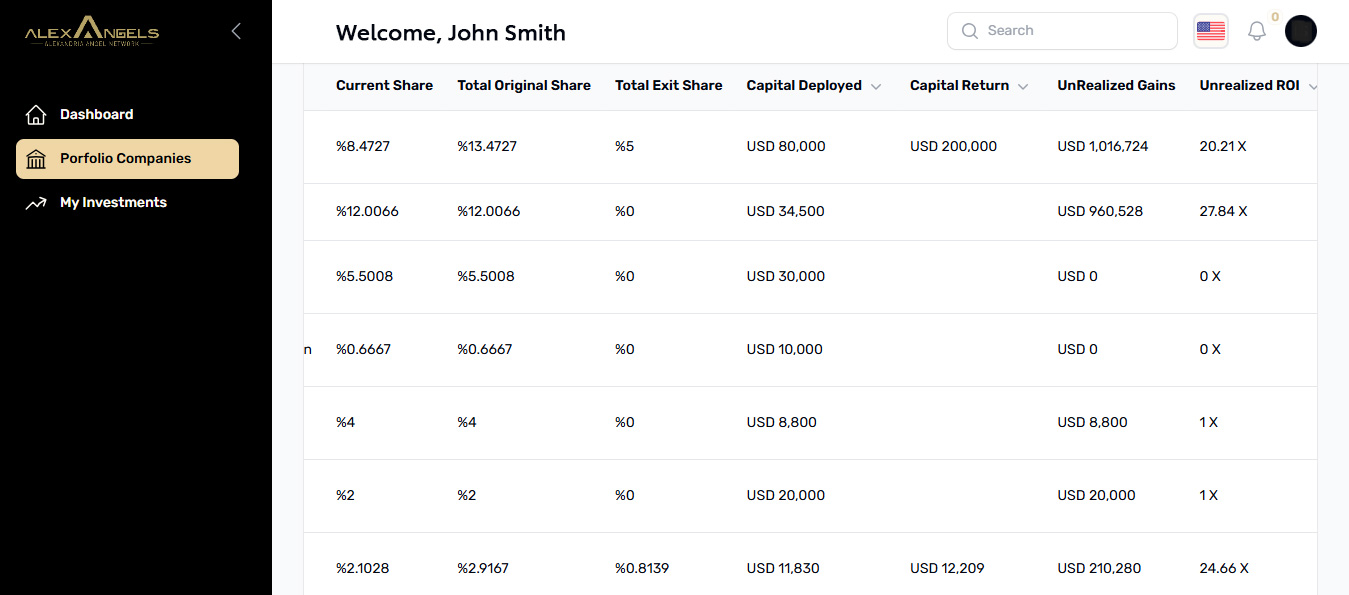Collapse the sidebar with the left chevron

click(x=236, y=31)
